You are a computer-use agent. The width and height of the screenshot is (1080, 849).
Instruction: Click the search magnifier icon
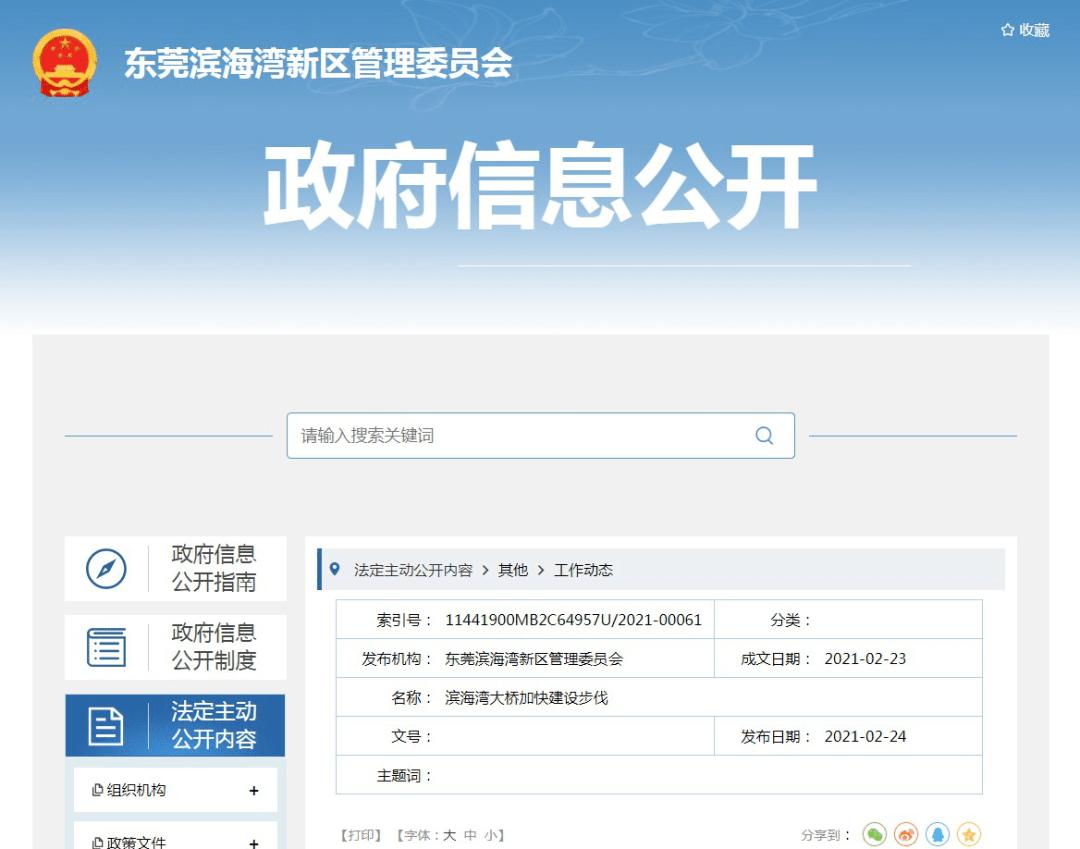pos(764,435)
